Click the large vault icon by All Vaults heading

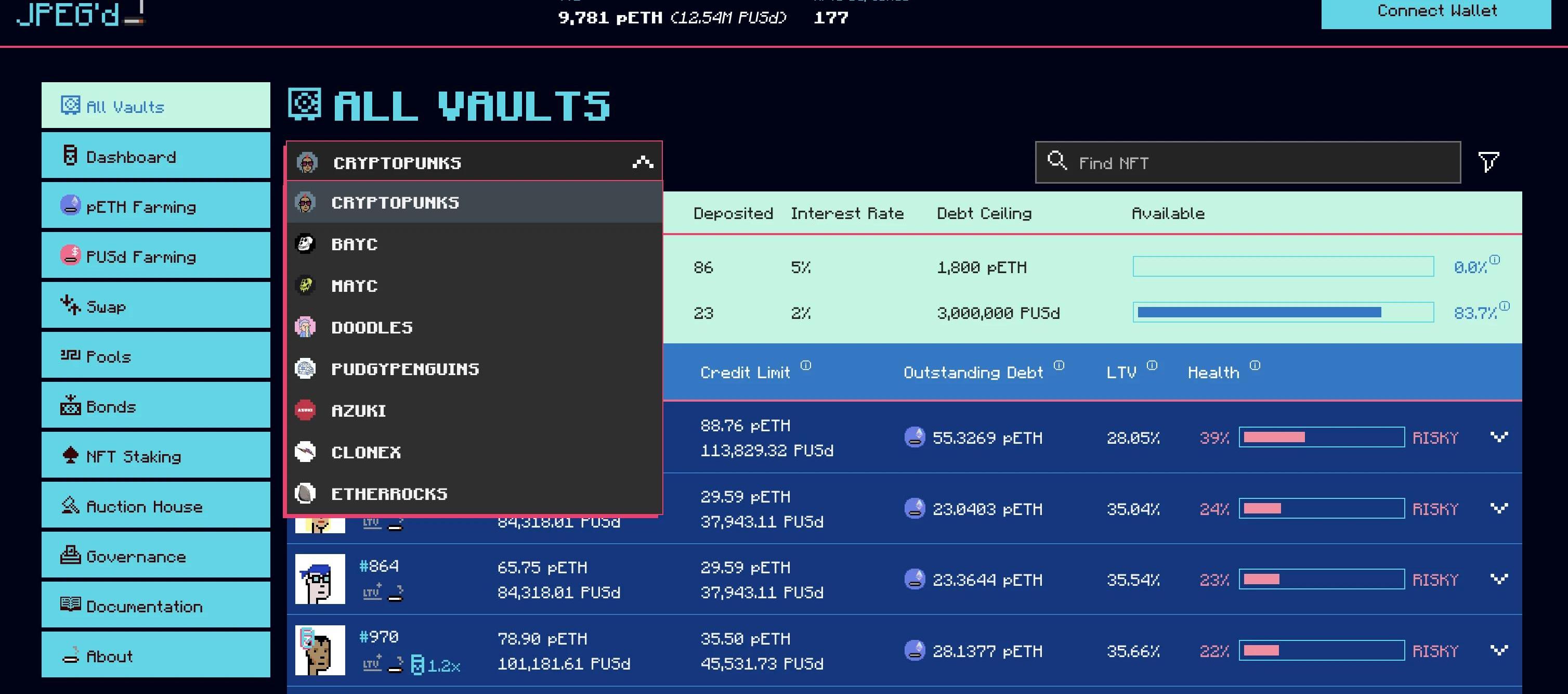coord(304,104)
